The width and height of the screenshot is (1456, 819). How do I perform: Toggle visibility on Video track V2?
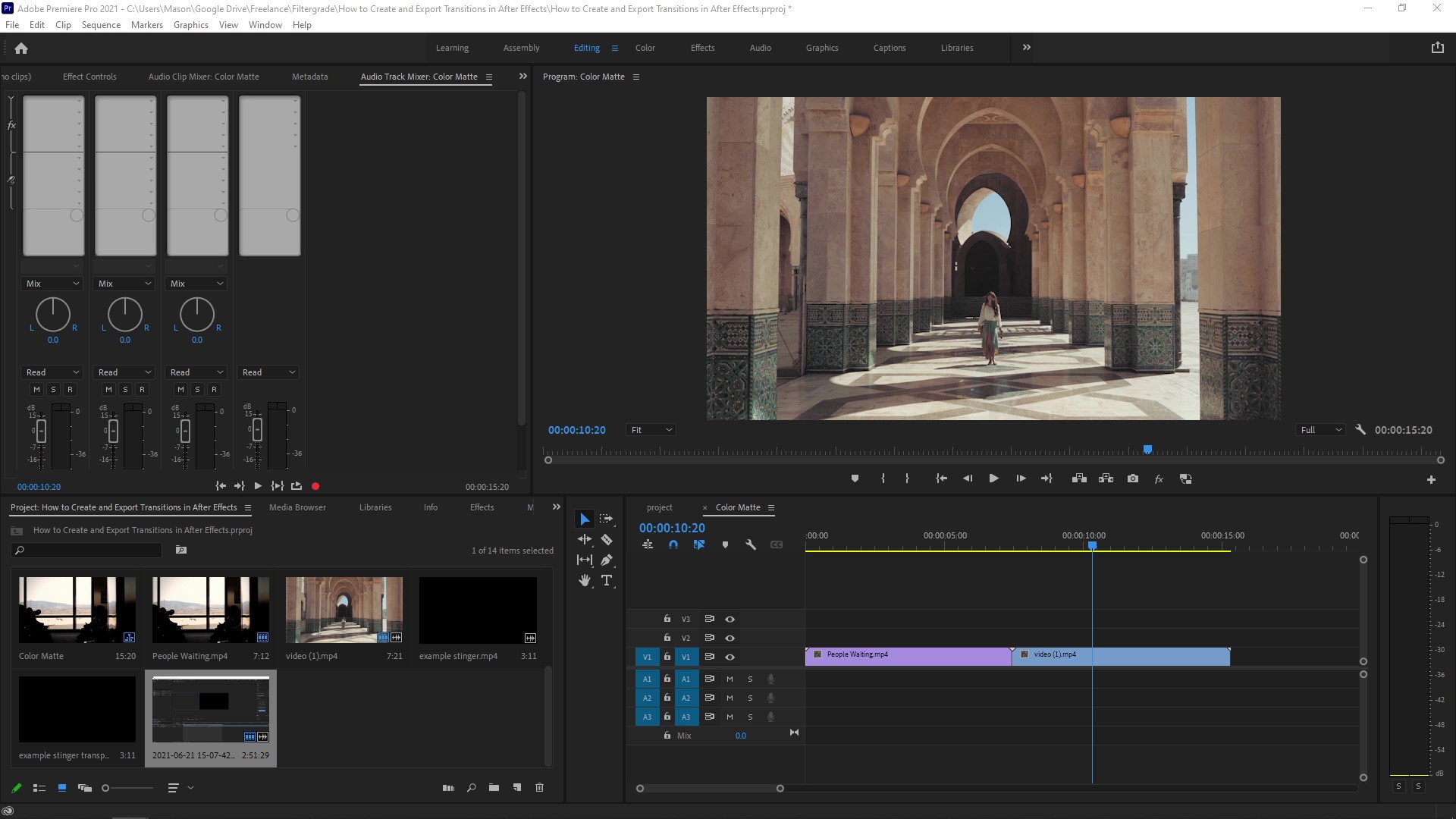[x=729, y=638]
